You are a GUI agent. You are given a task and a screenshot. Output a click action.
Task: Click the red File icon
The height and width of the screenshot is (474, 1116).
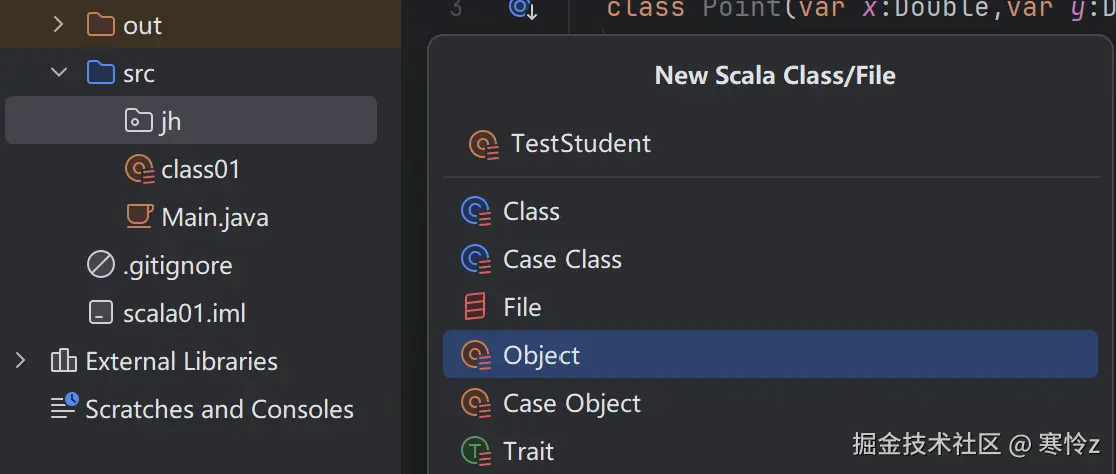pyautogui.click(x=475, y=308)
